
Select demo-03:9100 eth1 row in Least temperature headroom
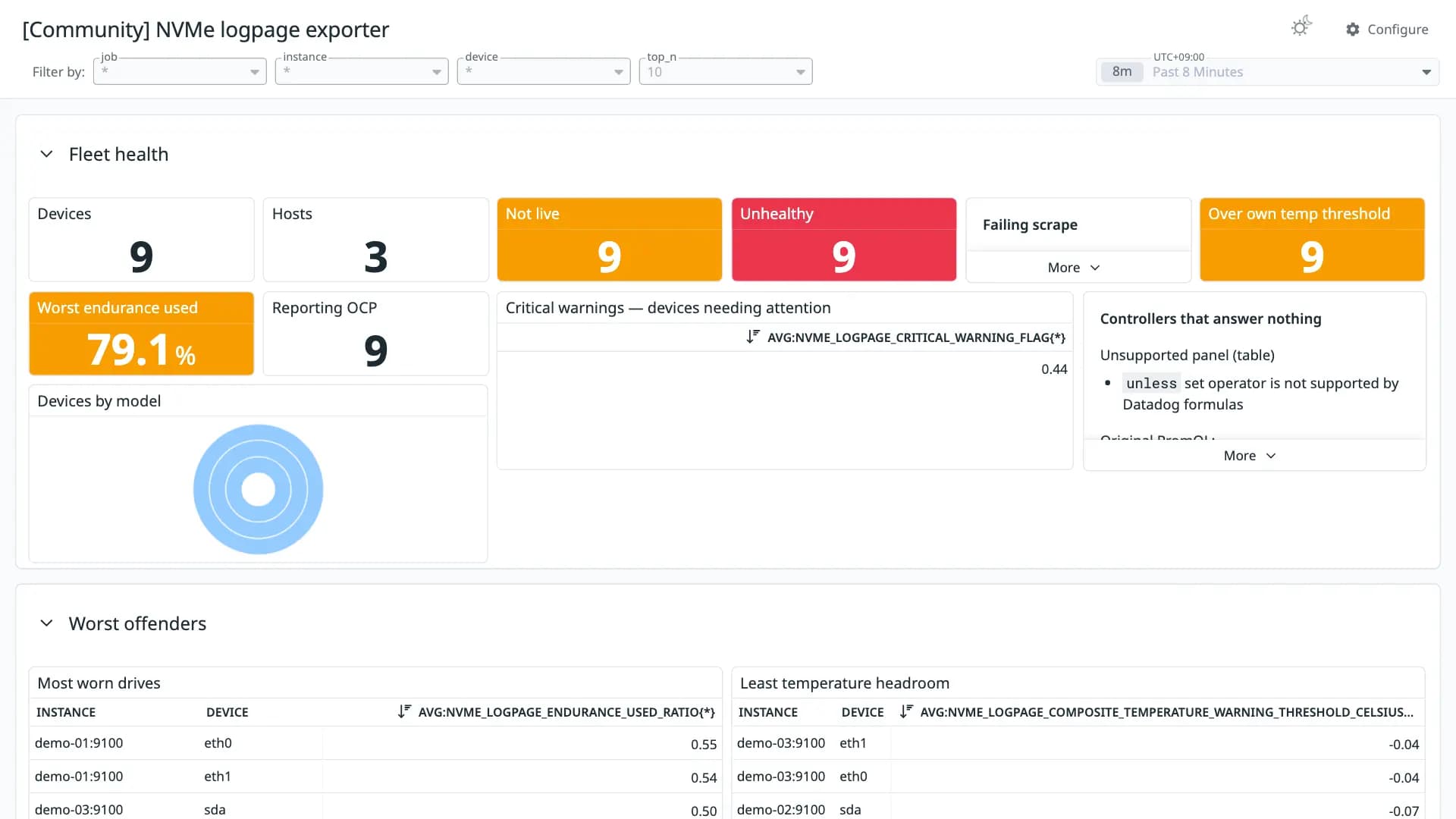click(x=1078, y=743)
